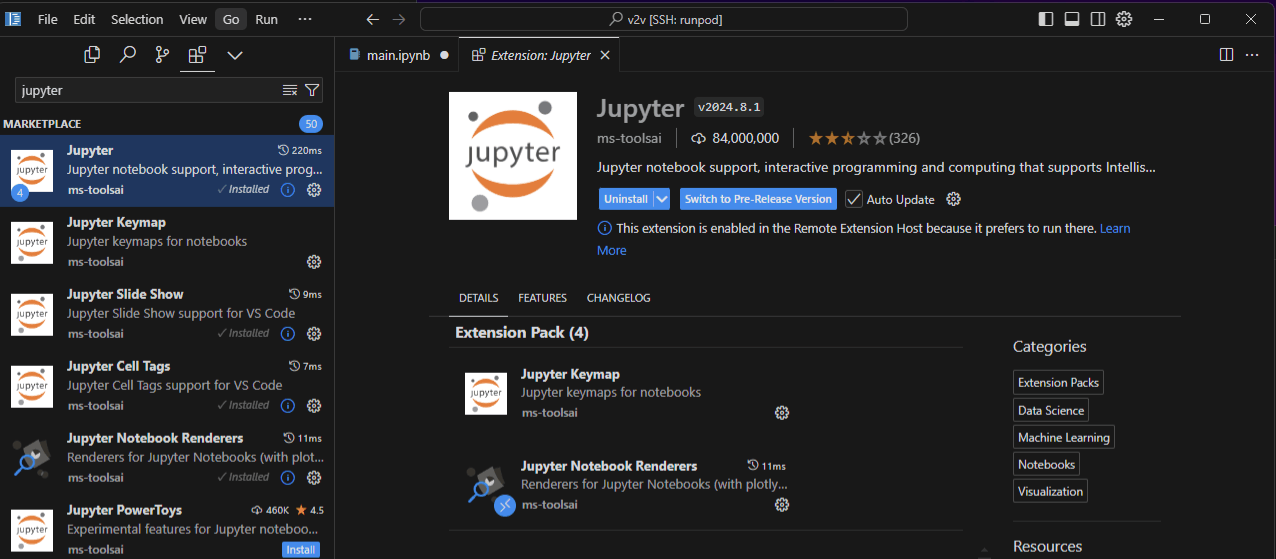
Task: Open dropdown arrow beside Uninstall
Action: [662, 199]
